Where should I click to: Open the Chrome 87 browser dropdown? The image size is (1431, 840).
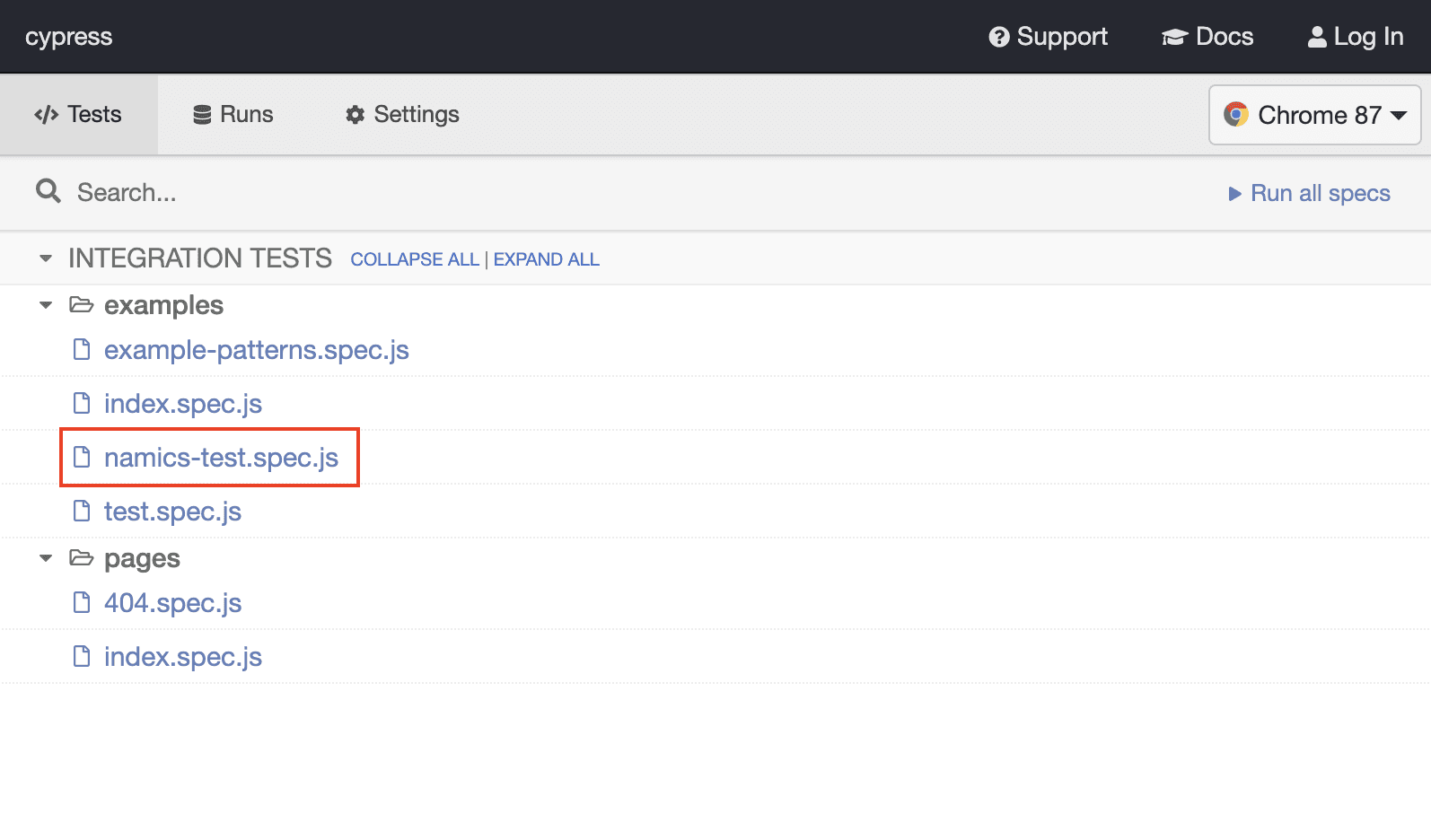click(1314, 115)
